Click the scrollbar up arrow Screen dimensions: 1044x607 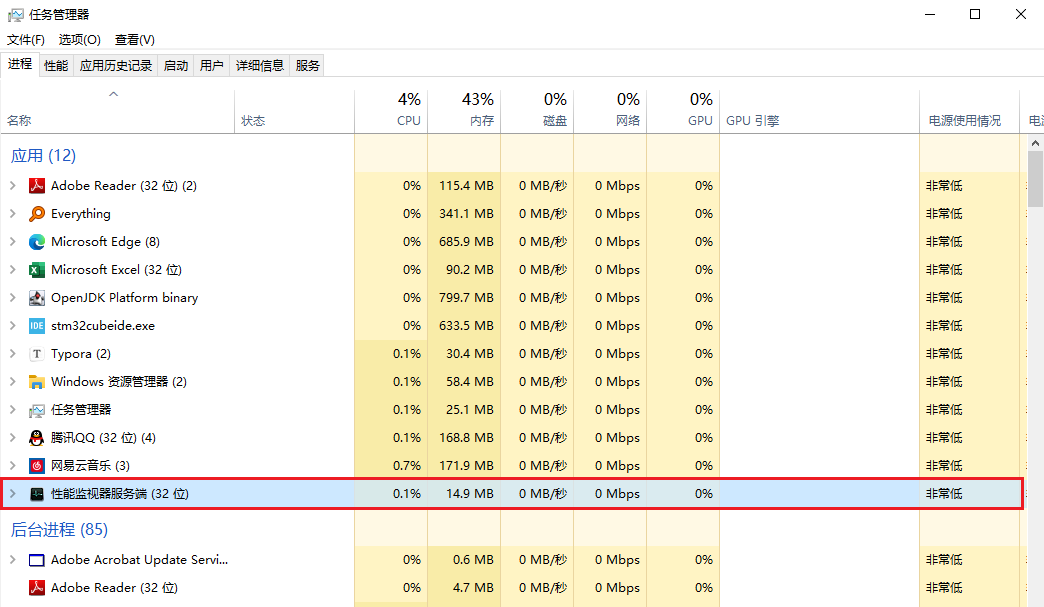click(x=1035, y=143)
